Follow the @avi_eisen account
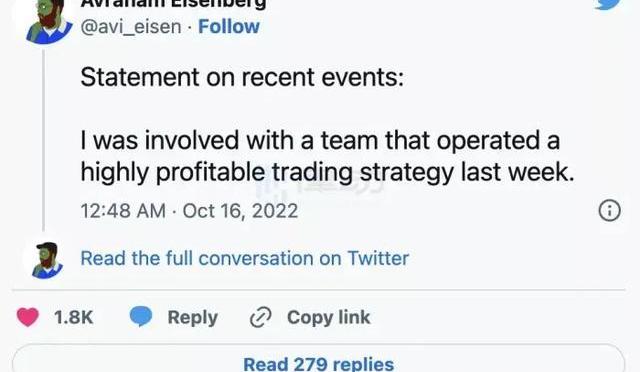The image size is (640, 372). point(229,27)
